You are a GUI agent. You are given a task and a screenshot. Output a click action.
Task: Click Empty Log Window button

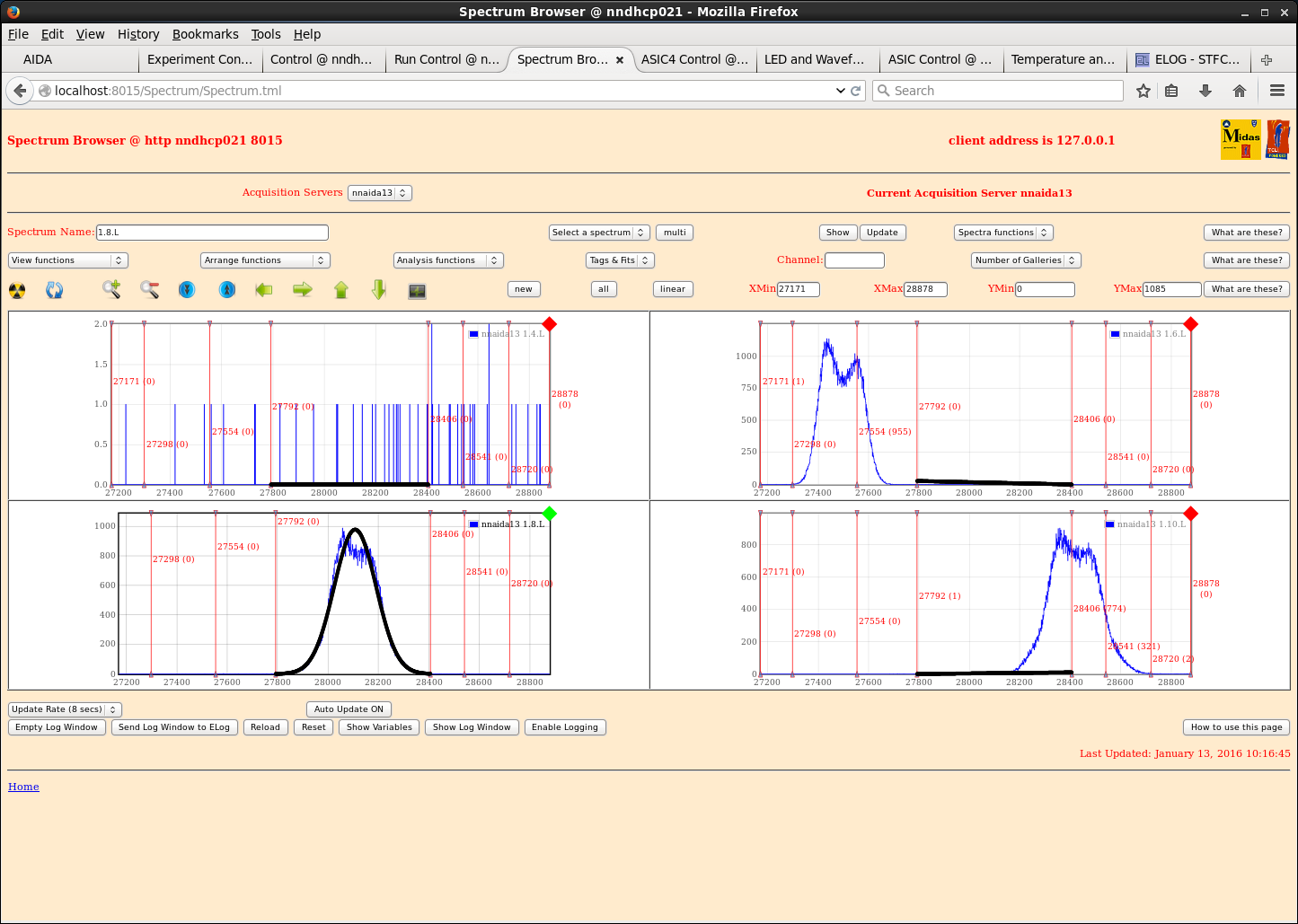coord(57,727)
